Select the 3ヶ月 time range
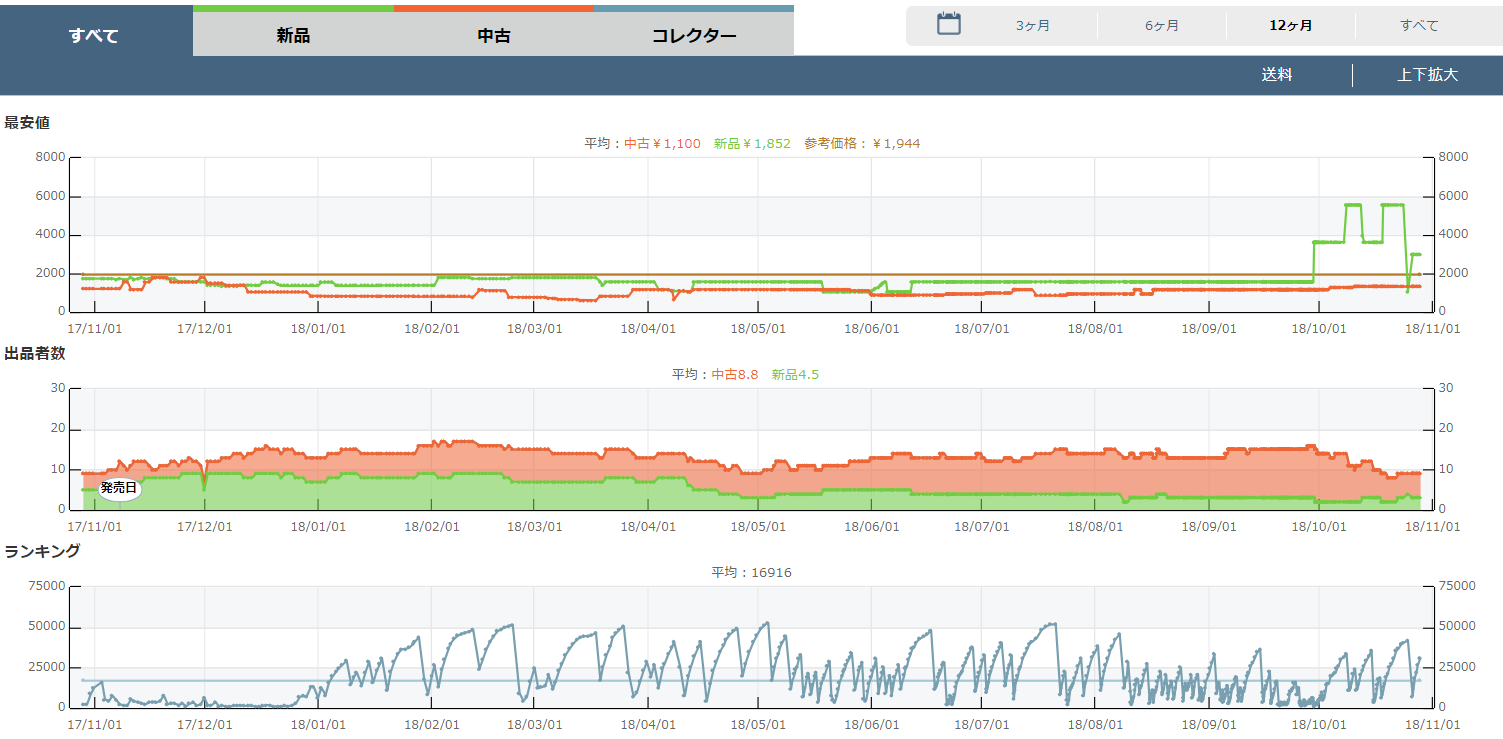The image size is (1503, 739). [1032, 26]
